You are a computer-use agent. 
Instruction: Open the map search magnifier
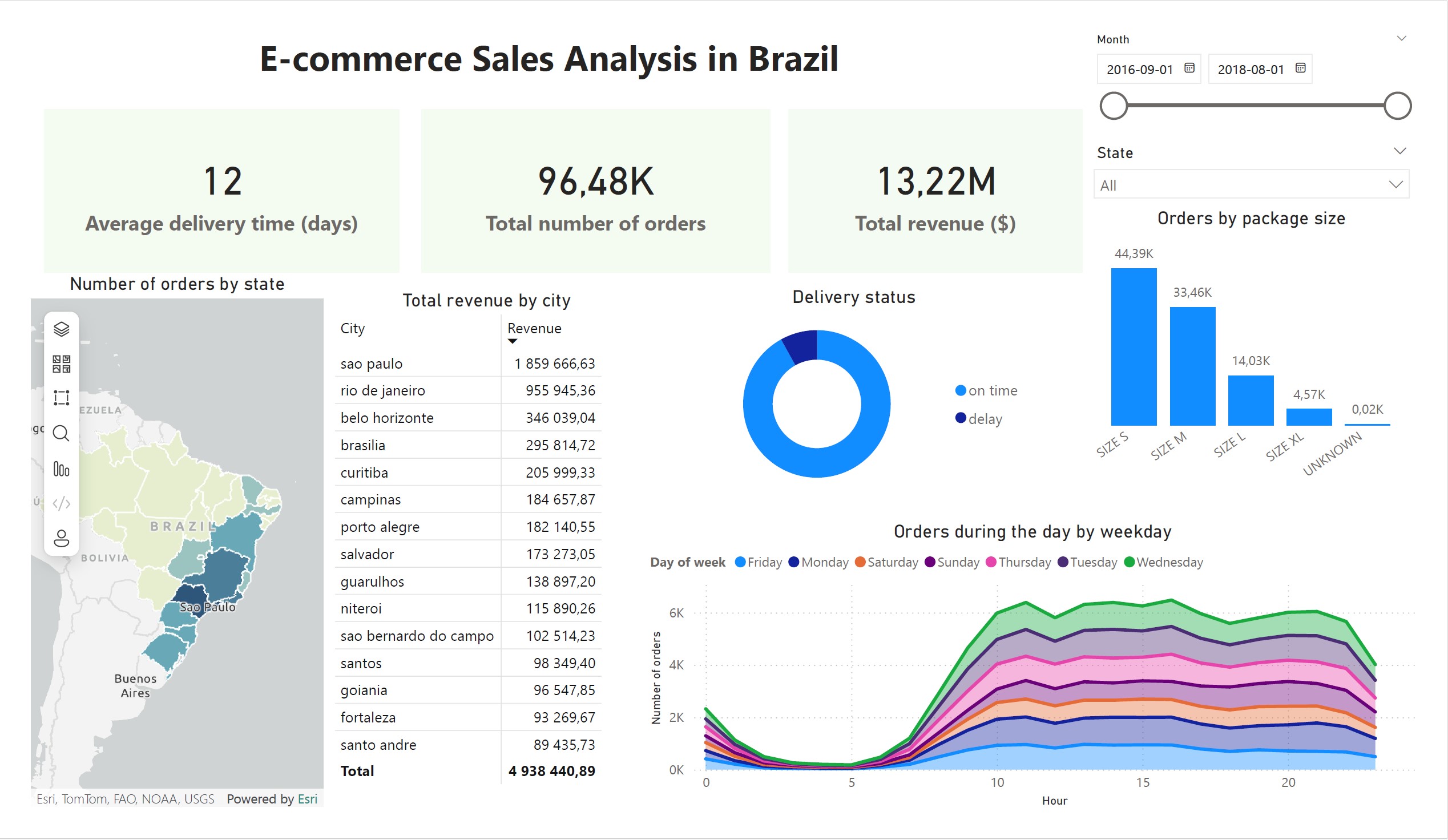tap(62, 434)
